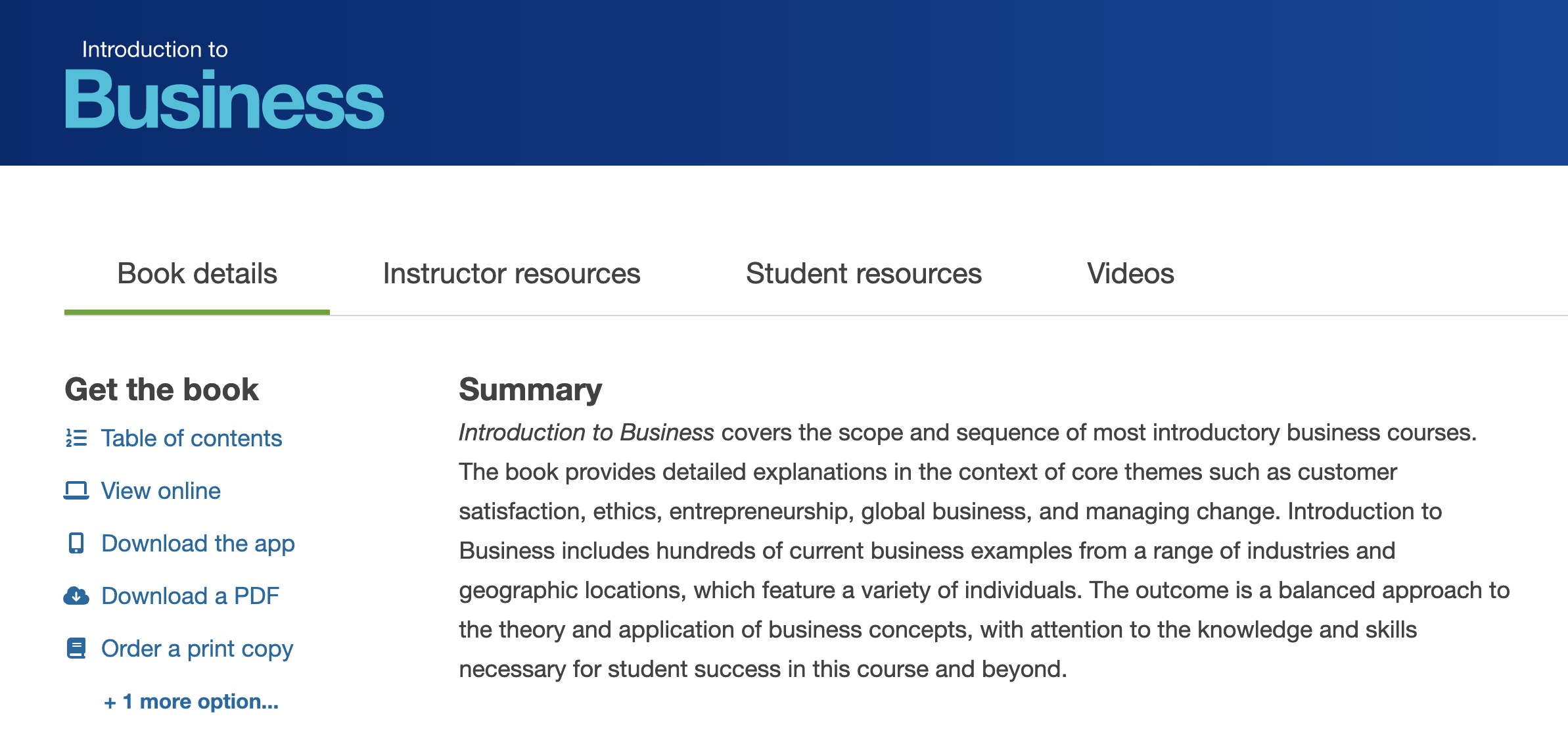Choose the Download a PDF link
Viewport: 1568px width, 748px height.
coord(190,596)
